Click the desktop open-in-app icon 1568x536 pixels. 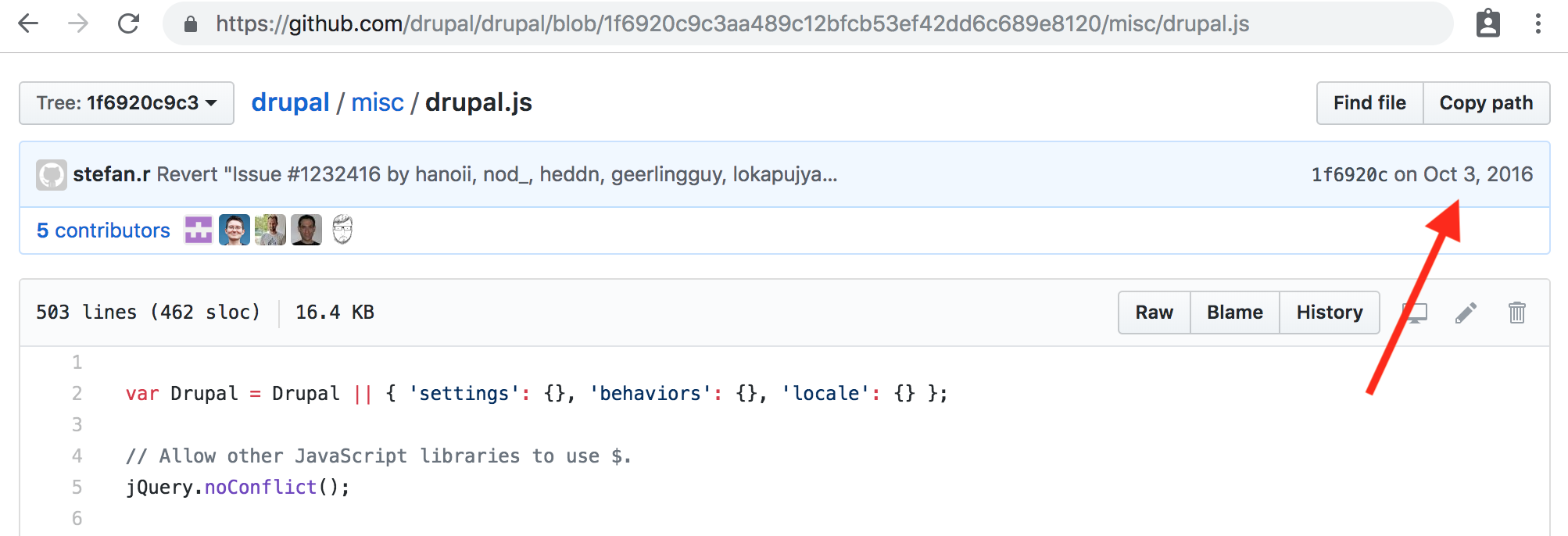[1415, 313]
